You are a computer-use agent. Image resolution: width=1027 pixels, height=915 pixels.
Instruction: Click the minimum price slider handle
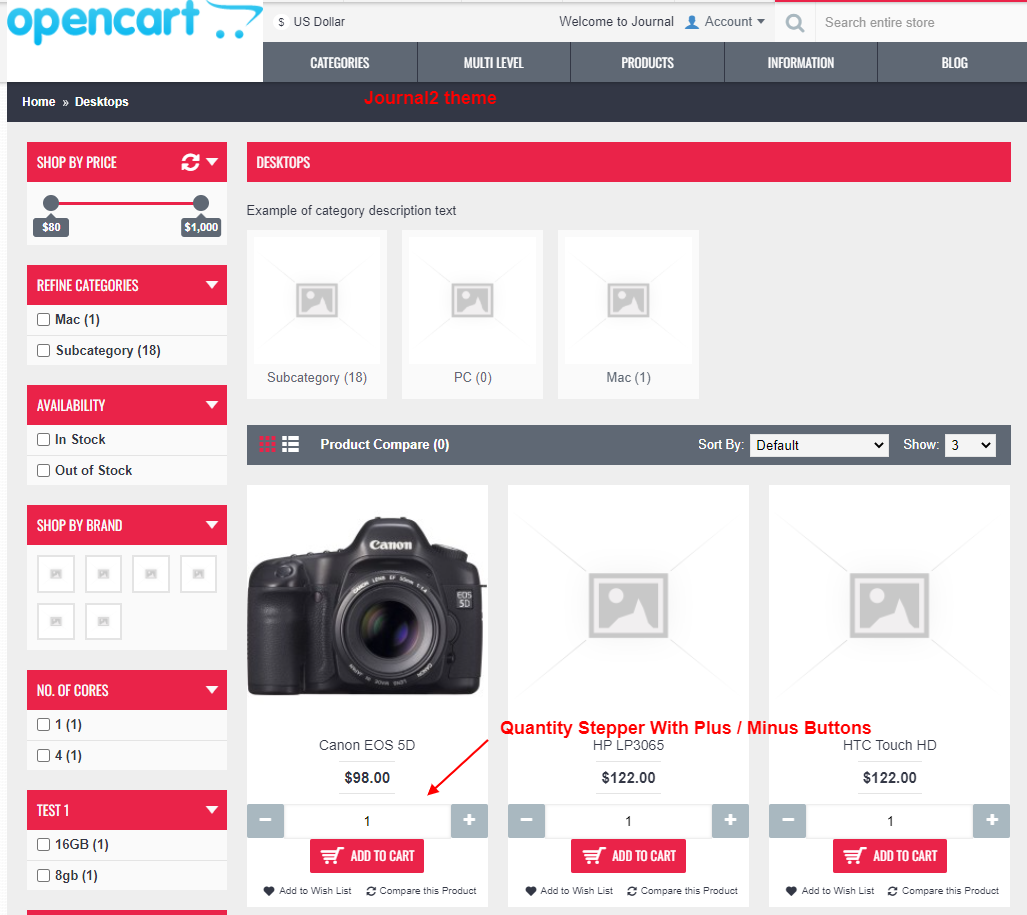(x=51, y=203)
